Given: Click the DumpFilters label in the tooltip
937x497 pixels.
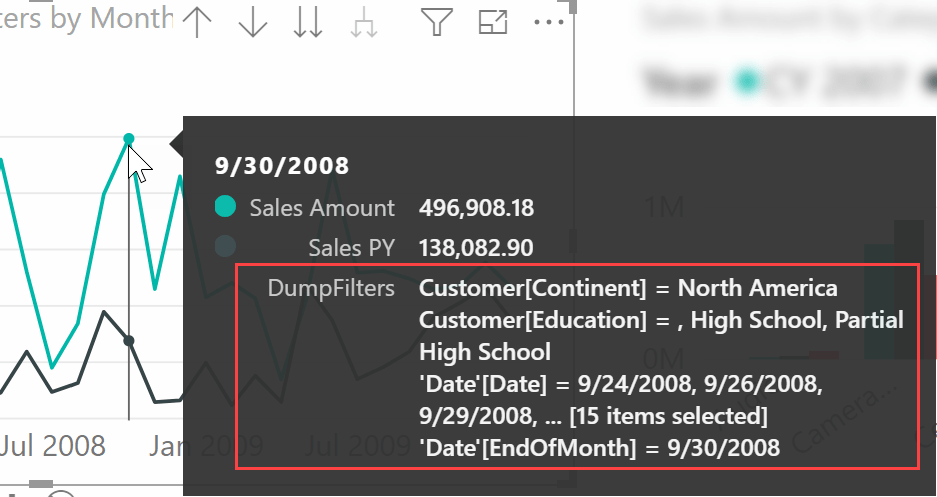Looking at the screenshot, I should [x=330, y=288].
